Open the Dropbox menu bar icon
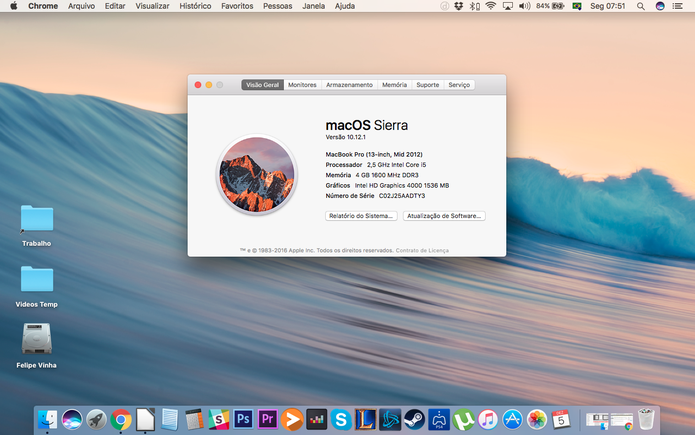 tap(459, 6)
